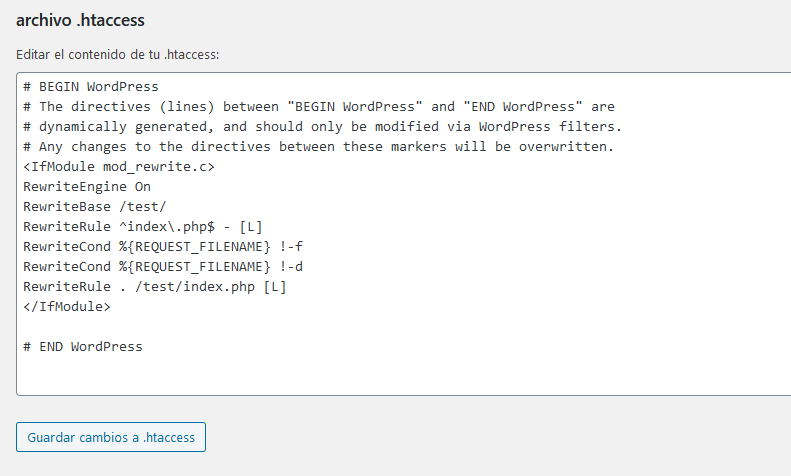
Task: Click the '# The directives (lines) between' comment
Action: pyautogui.click(x=319, y=107)
